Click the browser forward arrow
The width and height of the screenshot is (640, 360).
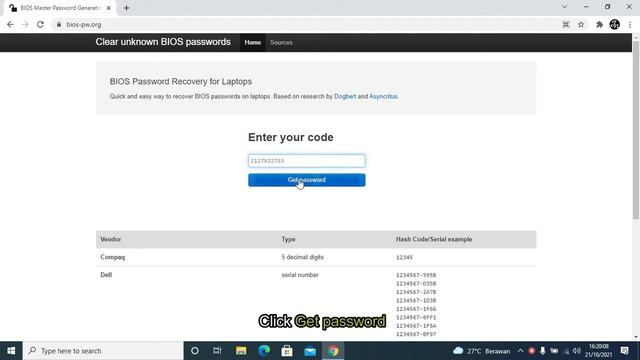25,24
